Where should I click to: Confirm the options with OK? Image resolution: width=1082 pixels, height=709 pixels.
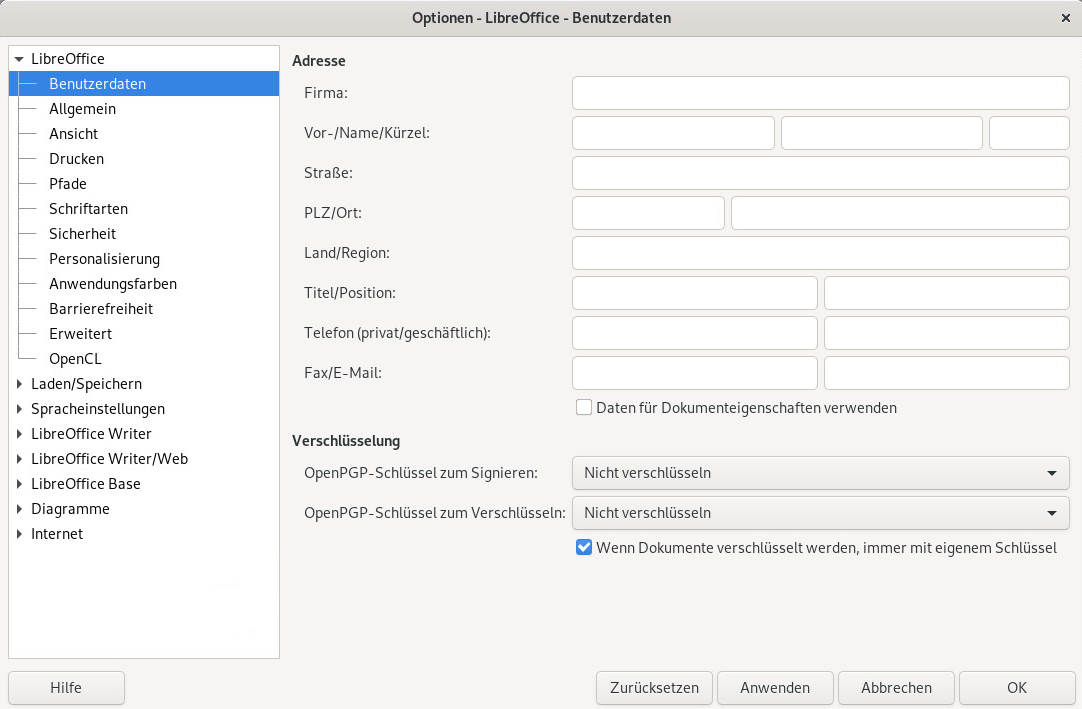[1017, 688]
